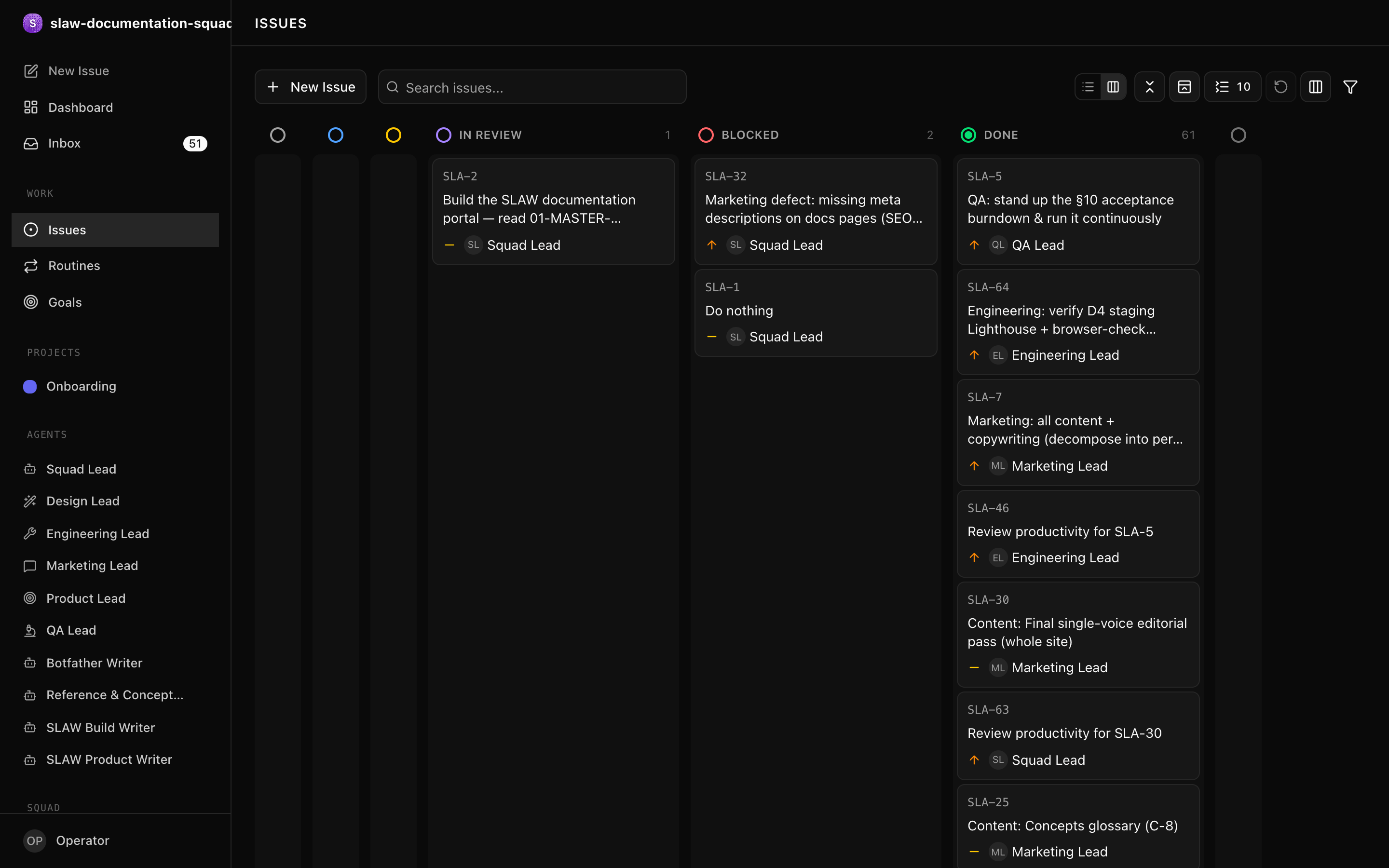The width and height of the screenshot is (1389, 868).
Task: Open Routines in the sidebar
Action: pos(115,266)
